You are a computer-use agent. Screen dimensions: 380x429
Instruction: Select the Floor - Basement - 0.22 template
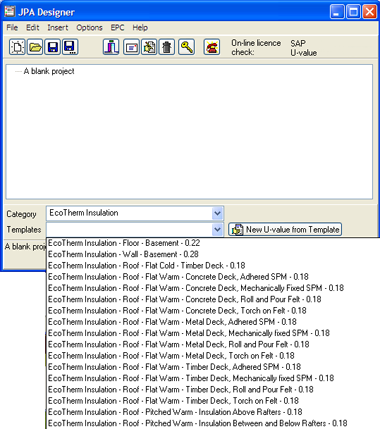[124, 243]
